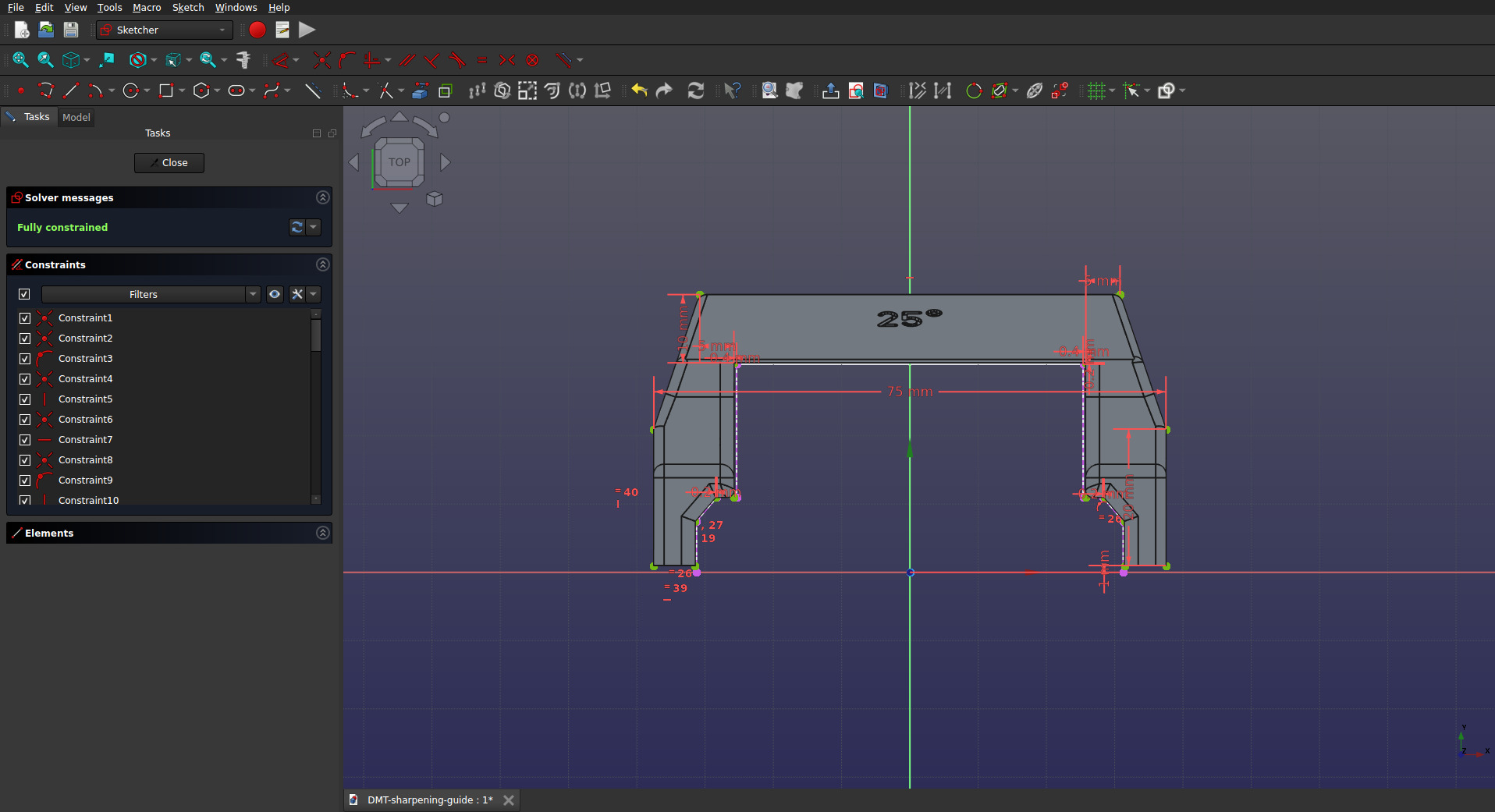The height and width of the screenshot is (812, 1495).
Task: Apply equal constraint tool
Action: (482, 60)
